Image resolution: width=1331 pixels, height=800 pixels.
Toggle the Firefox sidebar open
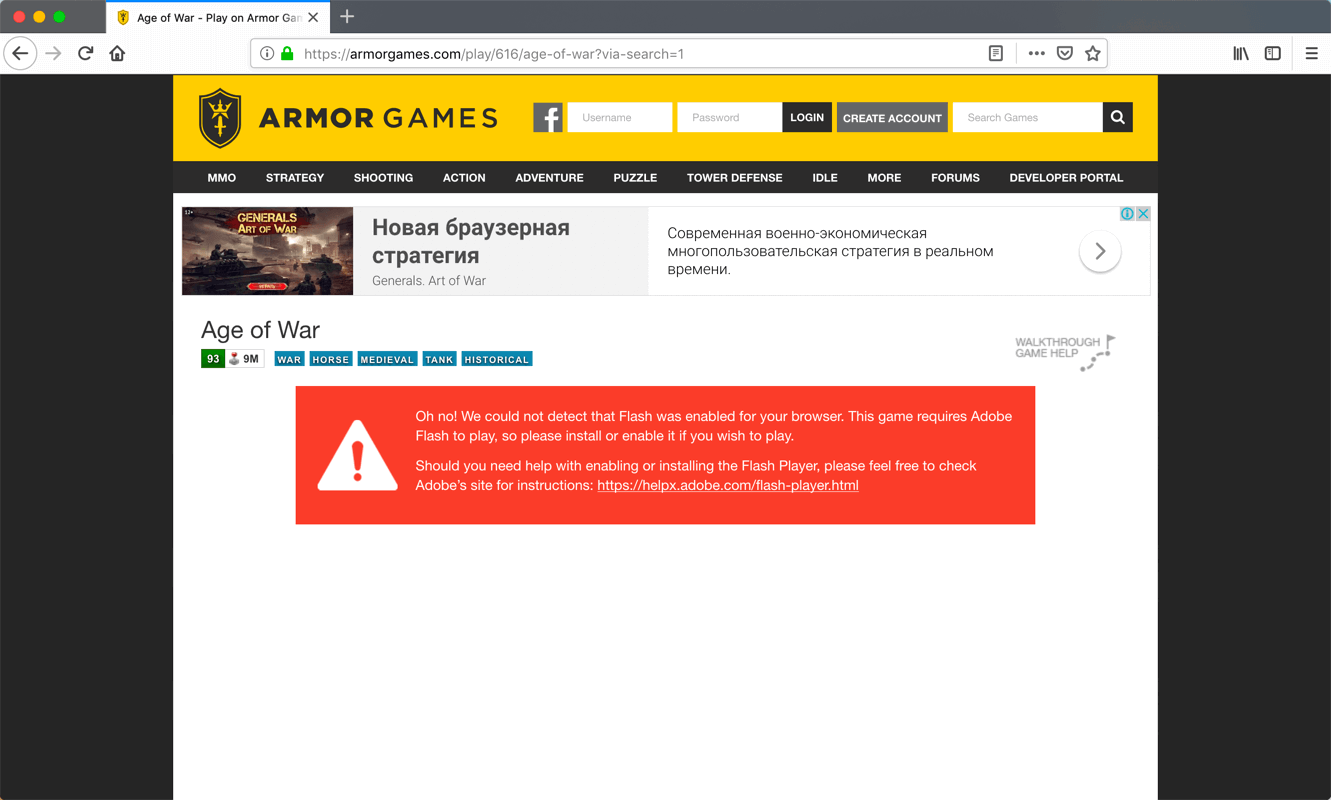tap(1272, 53)
